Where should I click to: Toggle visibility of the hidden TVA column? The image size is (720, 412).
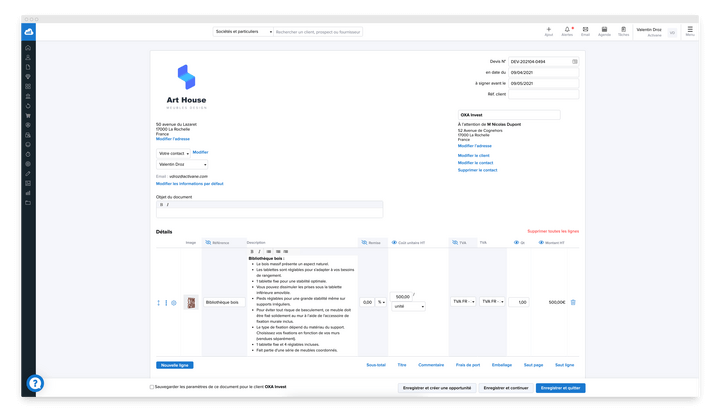[455, 243]
